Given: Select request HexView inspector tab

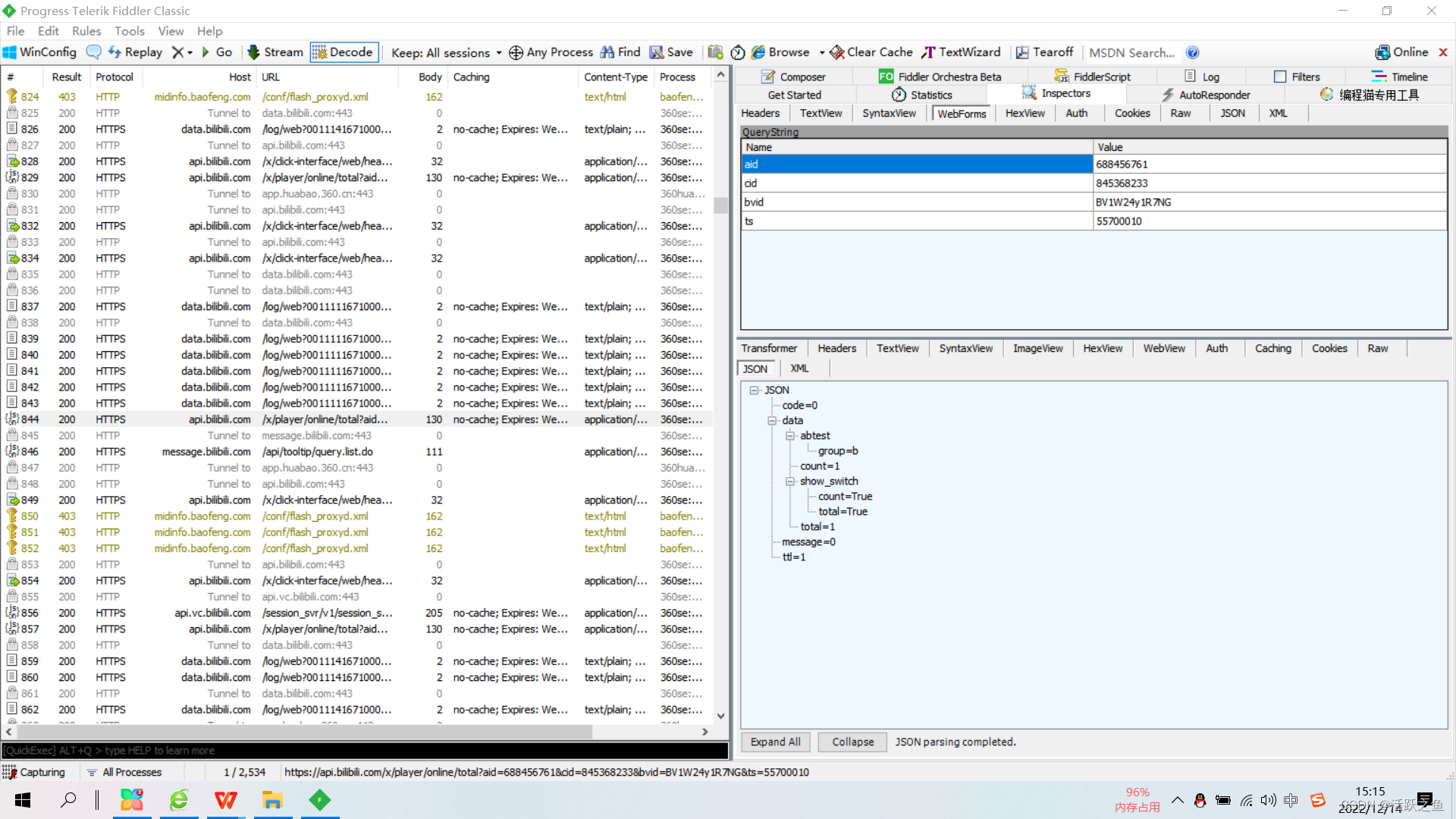Looking at the screenshot, I should (x=1025, y=113).
